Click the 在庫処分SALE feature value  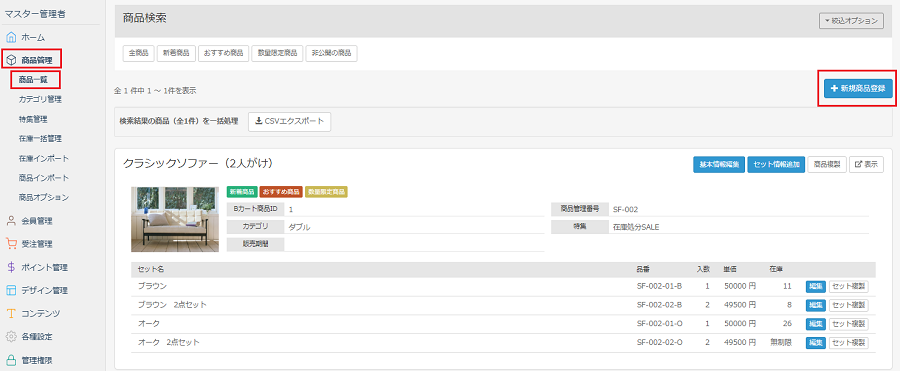636,227
